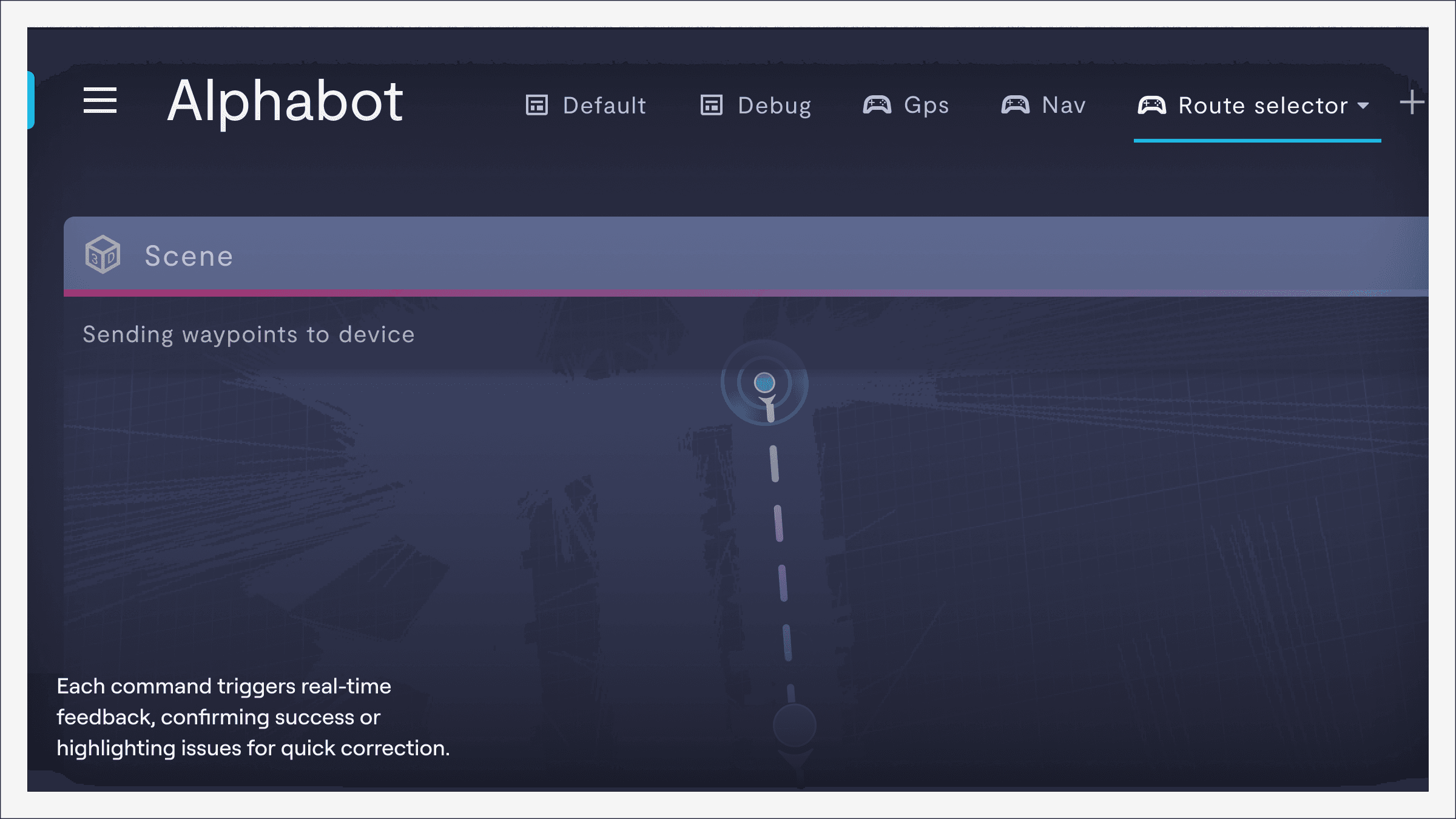Click the Alphabot device title
Image resolution: width=1456 pixels, height=819 pixels.
pyautogui.click(x=285, y=101)
